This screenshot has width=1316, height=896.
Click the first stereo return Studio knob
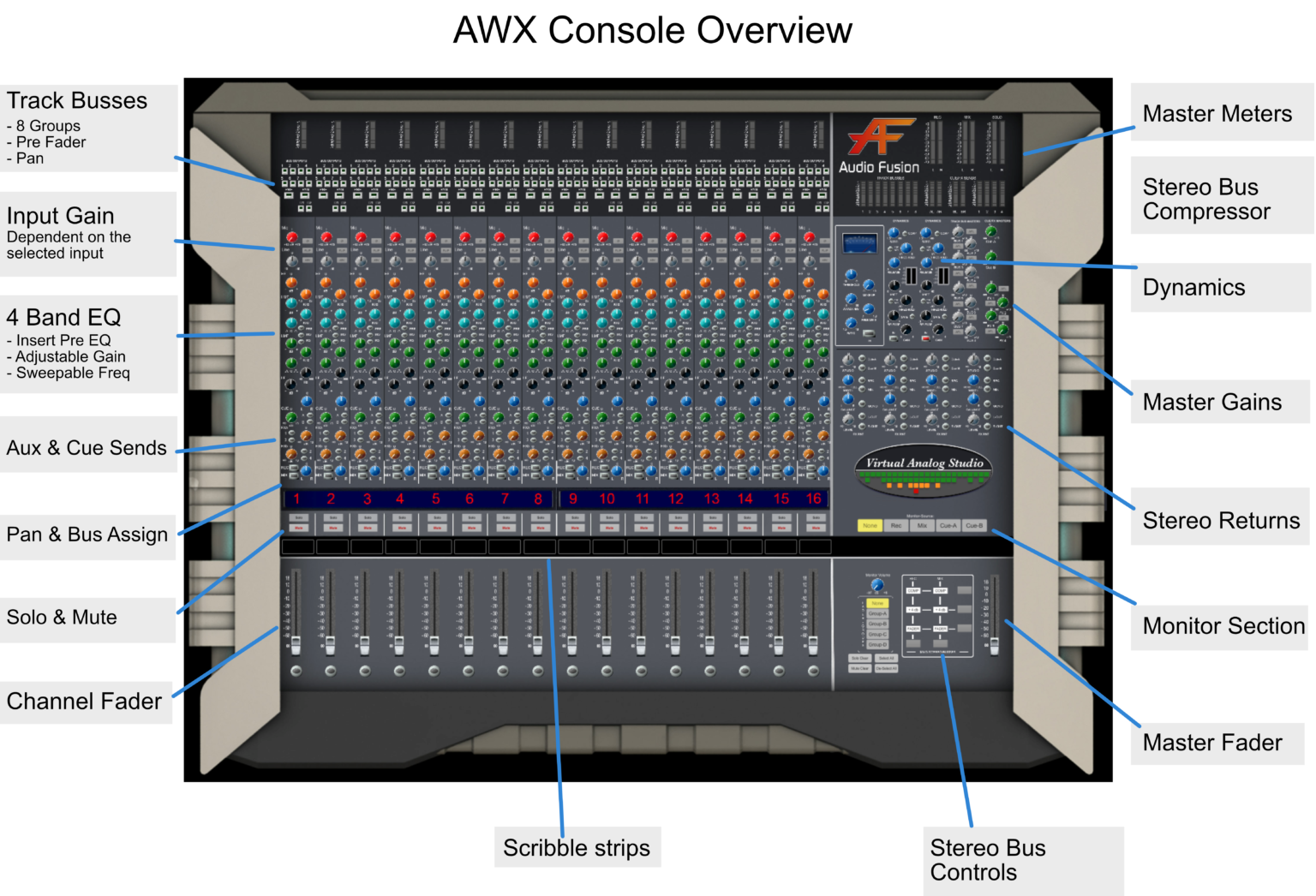(848, 359)
